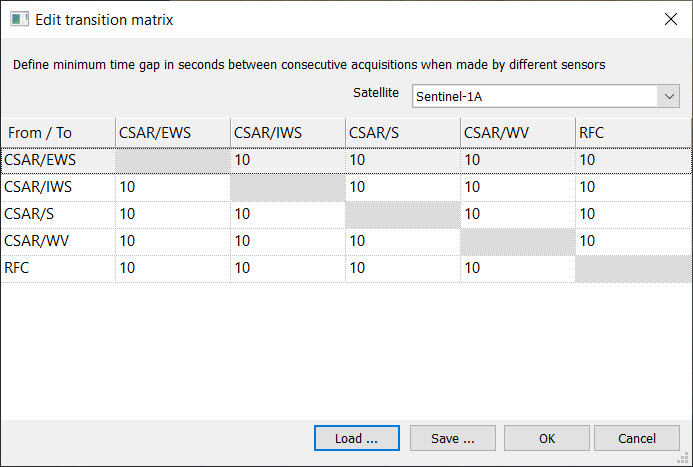Click the From / To header cell
Viewport: 693px width, 467px height.
58,132
